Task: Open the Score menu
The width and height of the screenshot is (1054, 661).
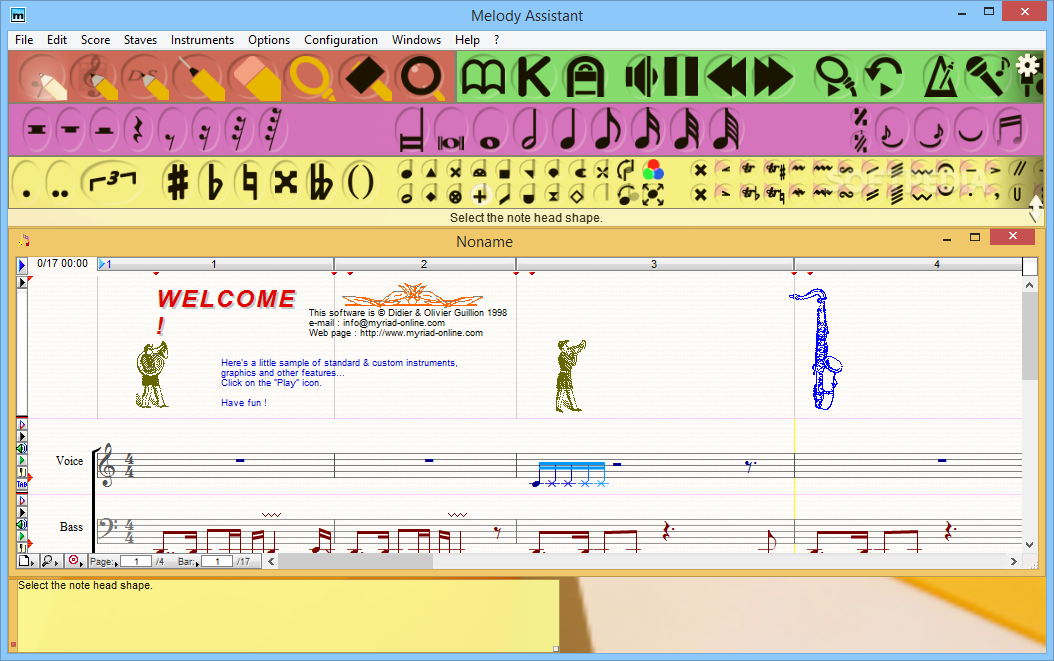Action: click(95, 40)
